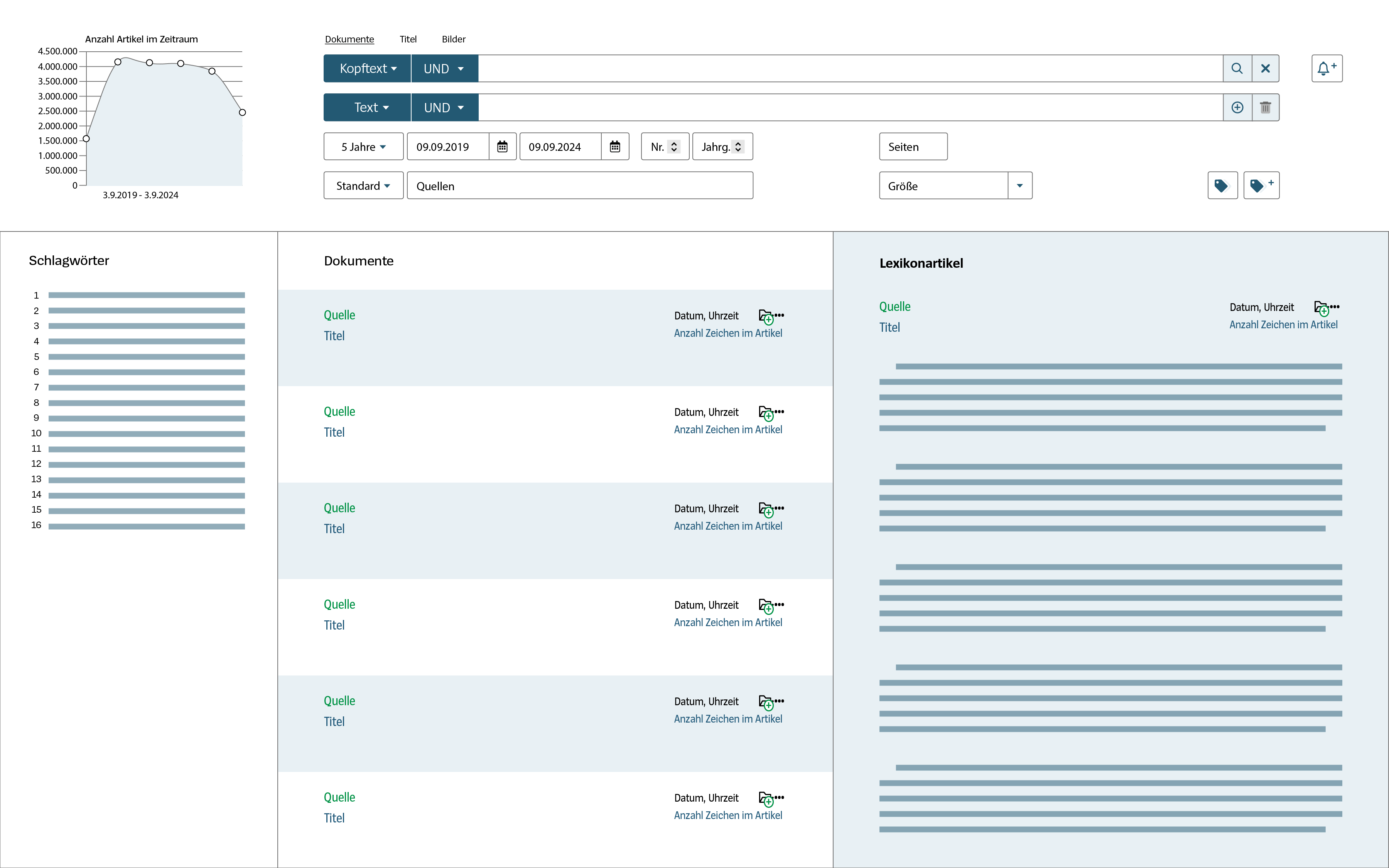Screen dimensions: 1389x868
Task: Open calendar picker for start date 09.09.2019
Action: tap(502, 146)
